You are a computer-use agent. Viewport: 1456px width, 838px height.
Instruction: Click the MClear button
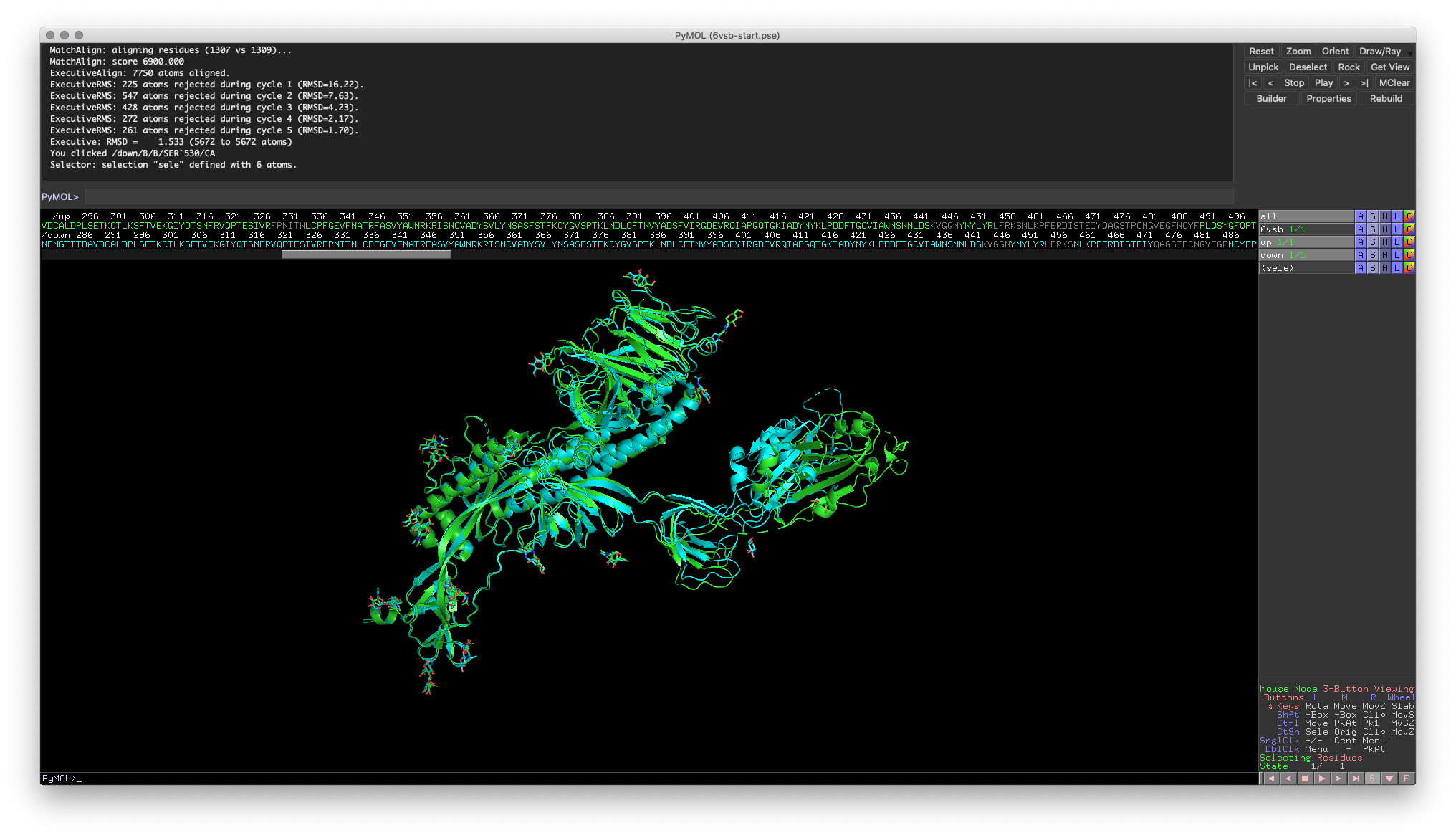pyautogui.click(x=1394, y=83)
